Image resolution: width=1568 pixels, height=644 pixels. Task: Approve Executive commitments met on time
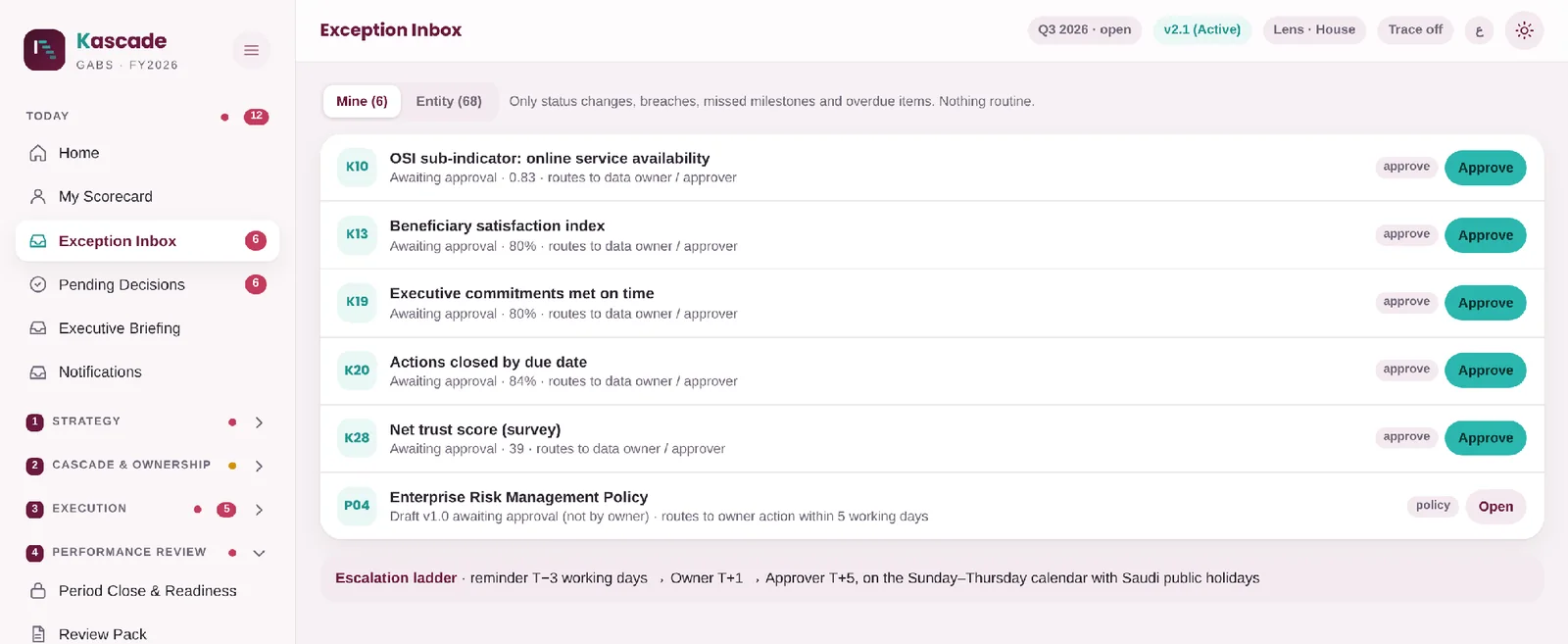[x=1485, y=303]
